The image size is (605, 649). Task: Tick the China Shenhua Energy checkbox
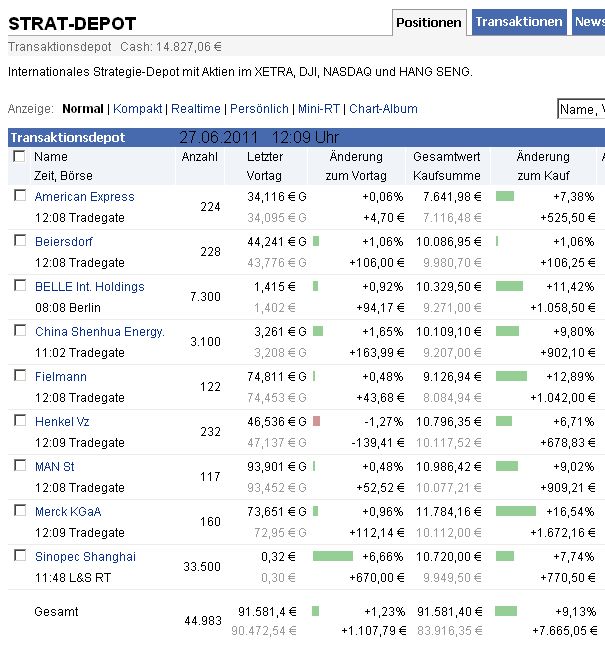pos(20,331)
